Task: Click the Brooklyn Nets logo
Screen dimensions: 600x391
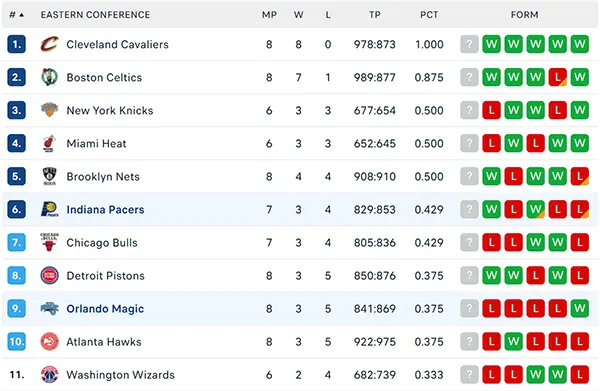Action: [49, 176]
